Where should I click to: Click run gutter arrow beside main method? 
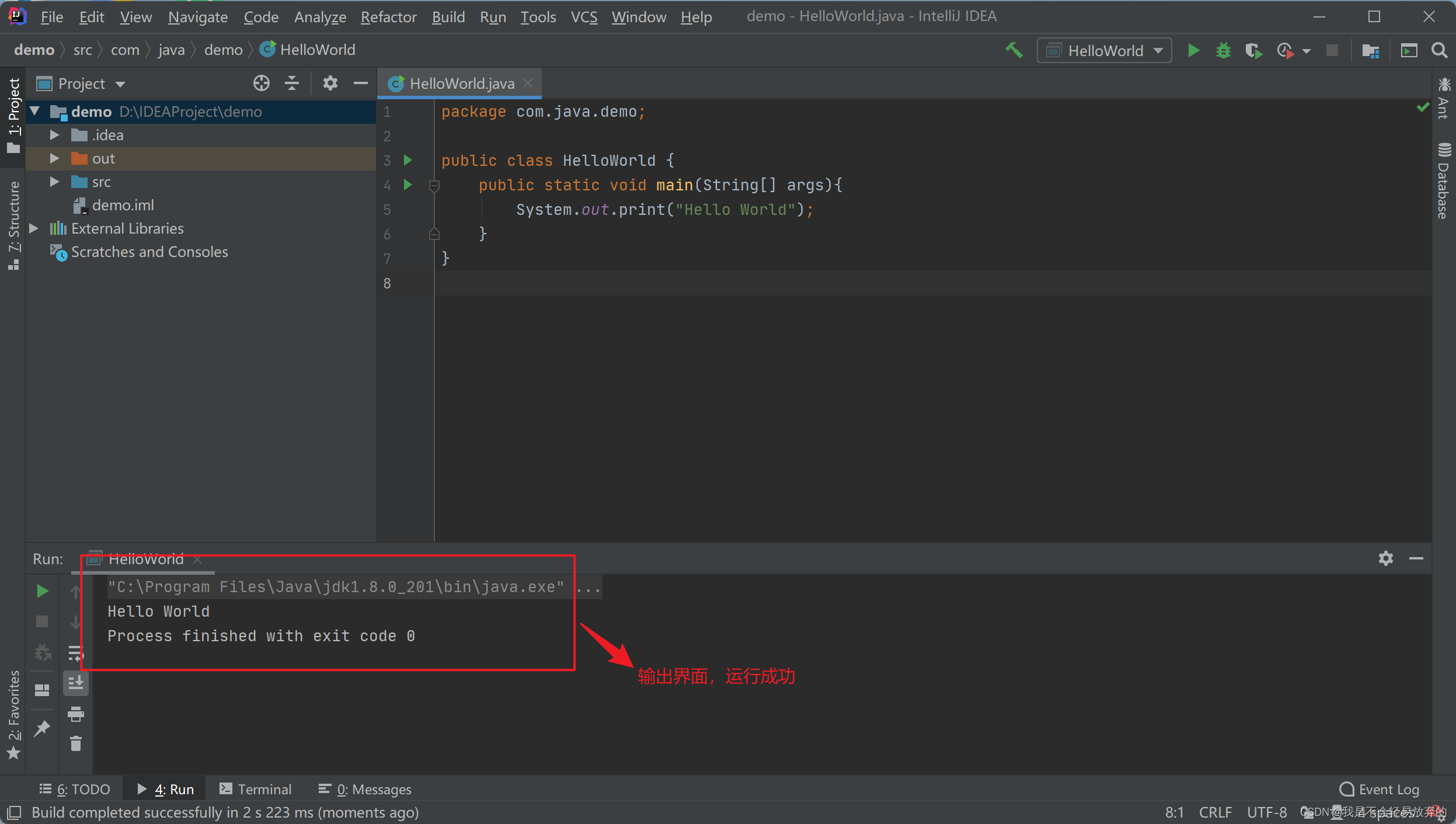coord(408,185)
